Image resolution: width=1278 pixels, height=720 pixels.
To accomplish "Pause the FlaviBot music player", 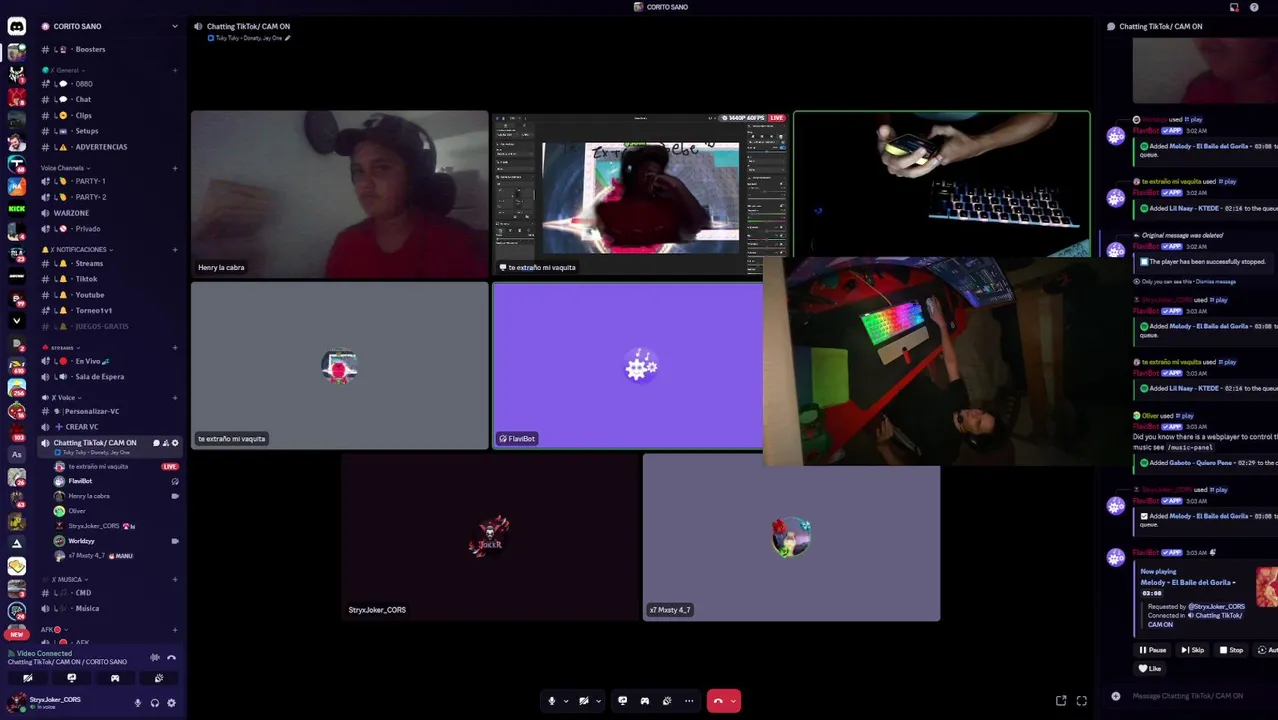I will [x=1152, y=650].
